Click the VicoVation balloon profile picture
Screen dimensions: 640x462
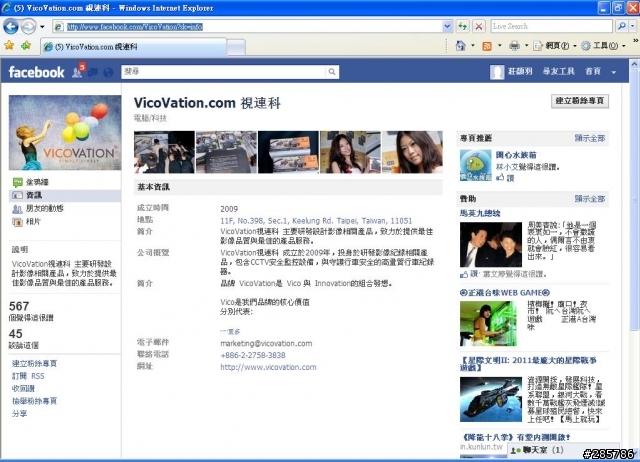(x=65, y=133)
